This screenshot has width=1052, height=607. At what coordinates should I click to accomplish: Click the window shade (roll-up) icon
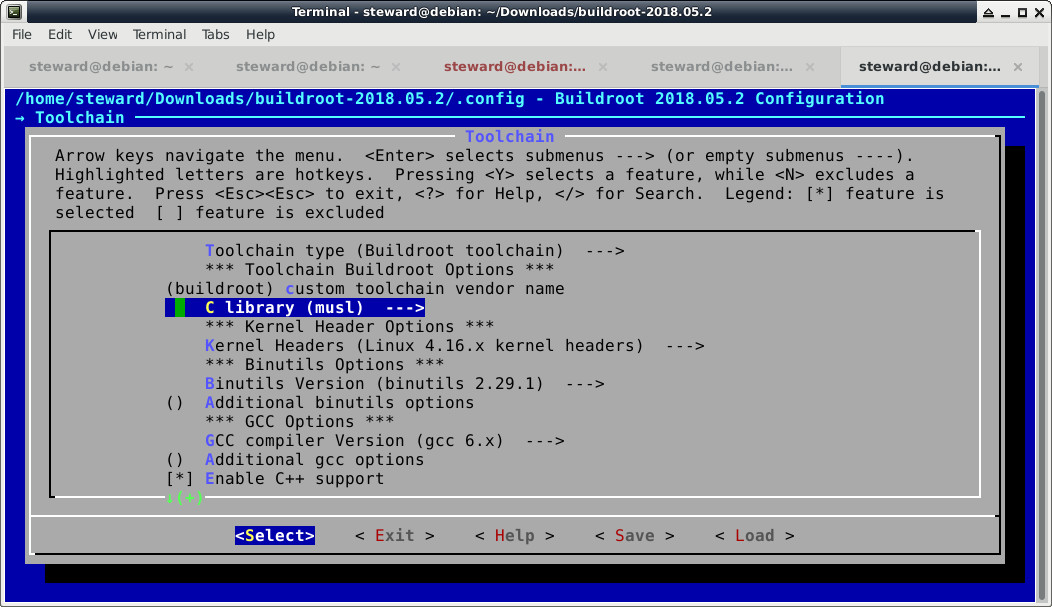[988, 12]
